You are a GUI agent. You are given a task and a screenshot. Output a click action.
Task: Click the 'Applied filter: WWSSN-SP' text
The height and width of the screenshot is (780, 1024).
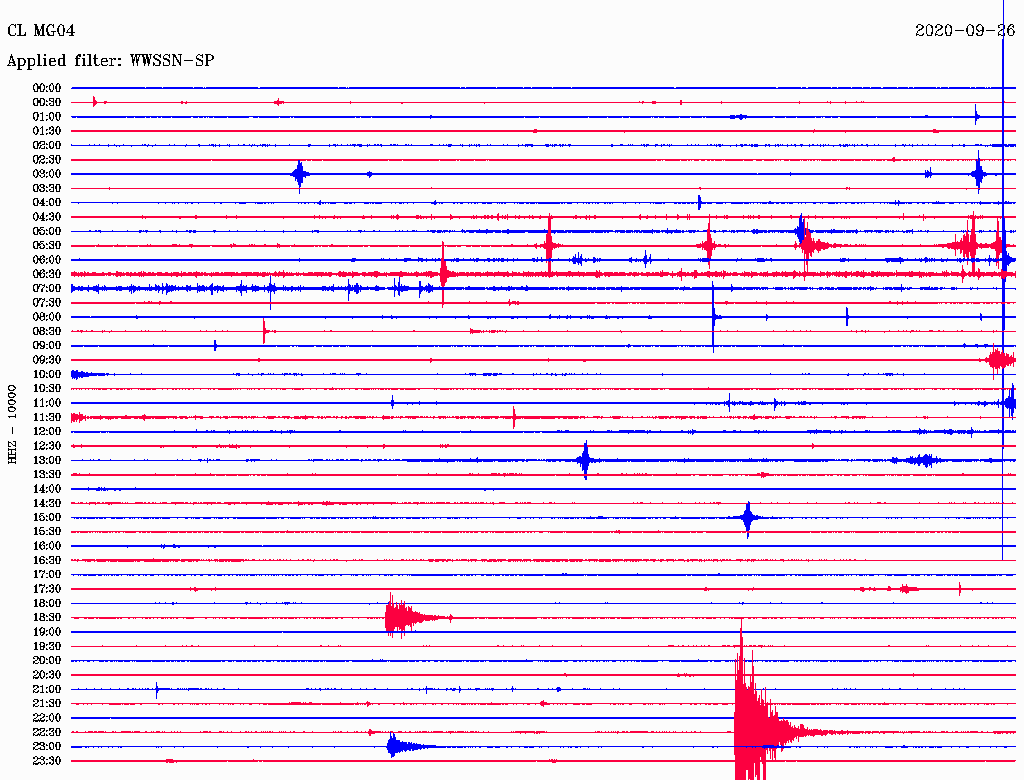click(x=110, y=61)
